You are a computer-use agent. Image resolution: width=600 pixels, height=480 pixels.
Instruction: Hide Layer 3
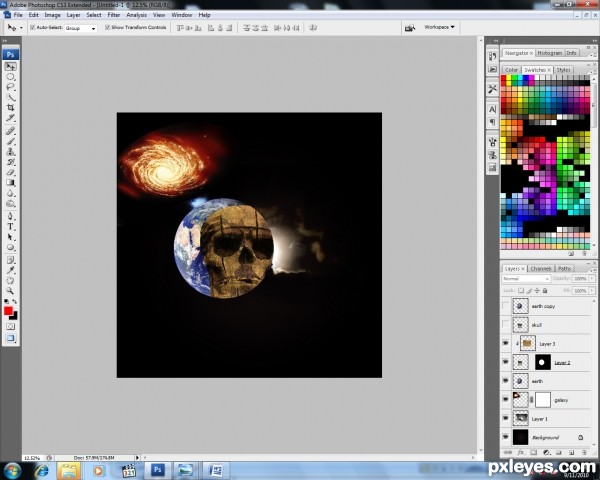click(x=505, y=343)
